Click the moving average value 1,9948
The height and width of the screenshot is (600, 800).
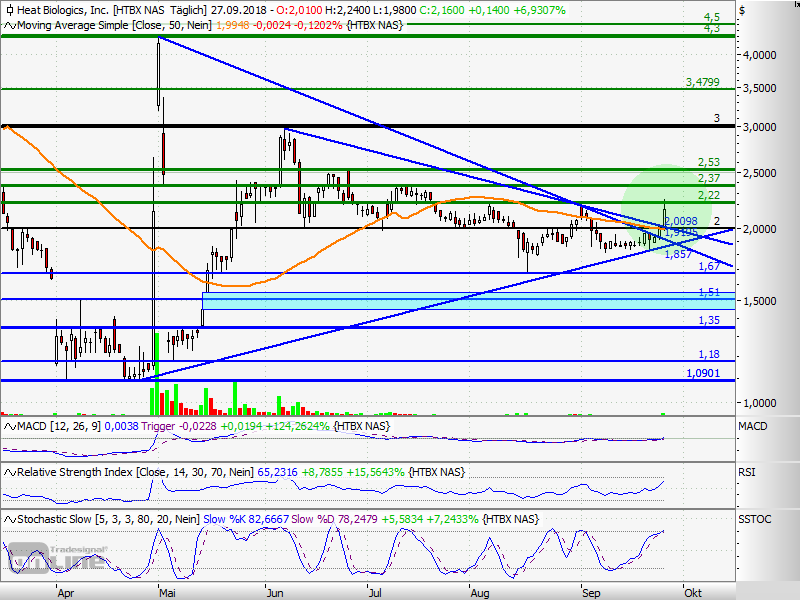pos(233,25)
